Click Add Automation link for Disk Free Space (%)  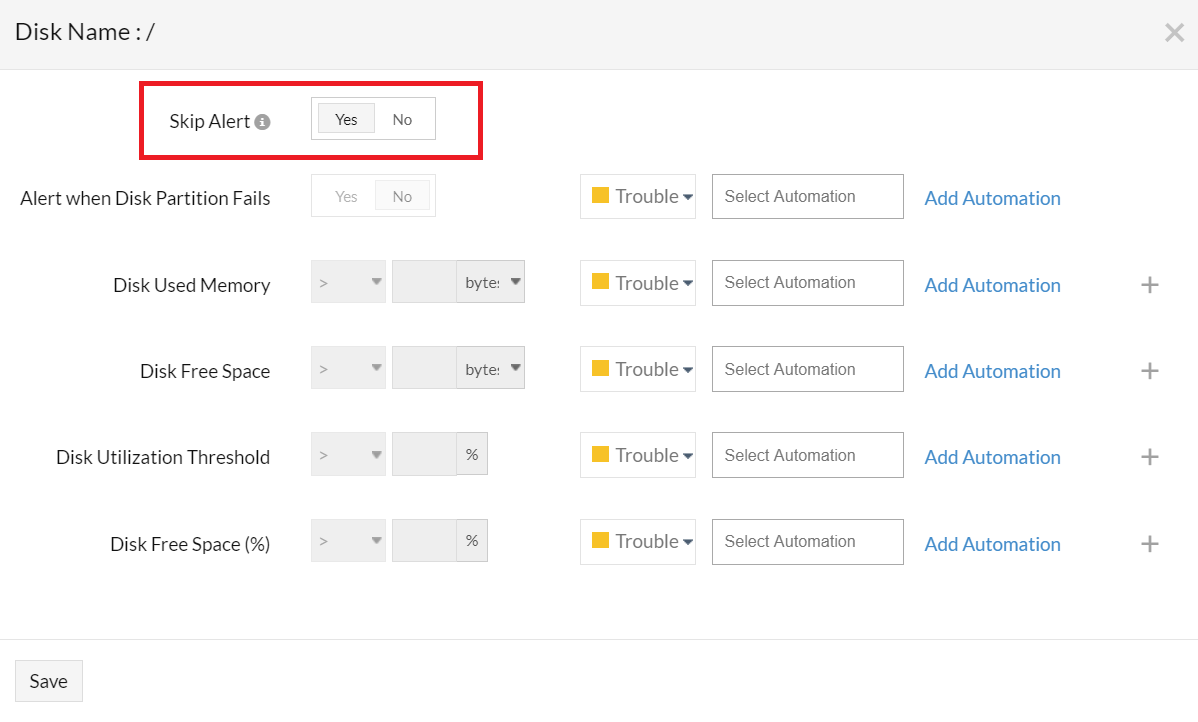992,544
